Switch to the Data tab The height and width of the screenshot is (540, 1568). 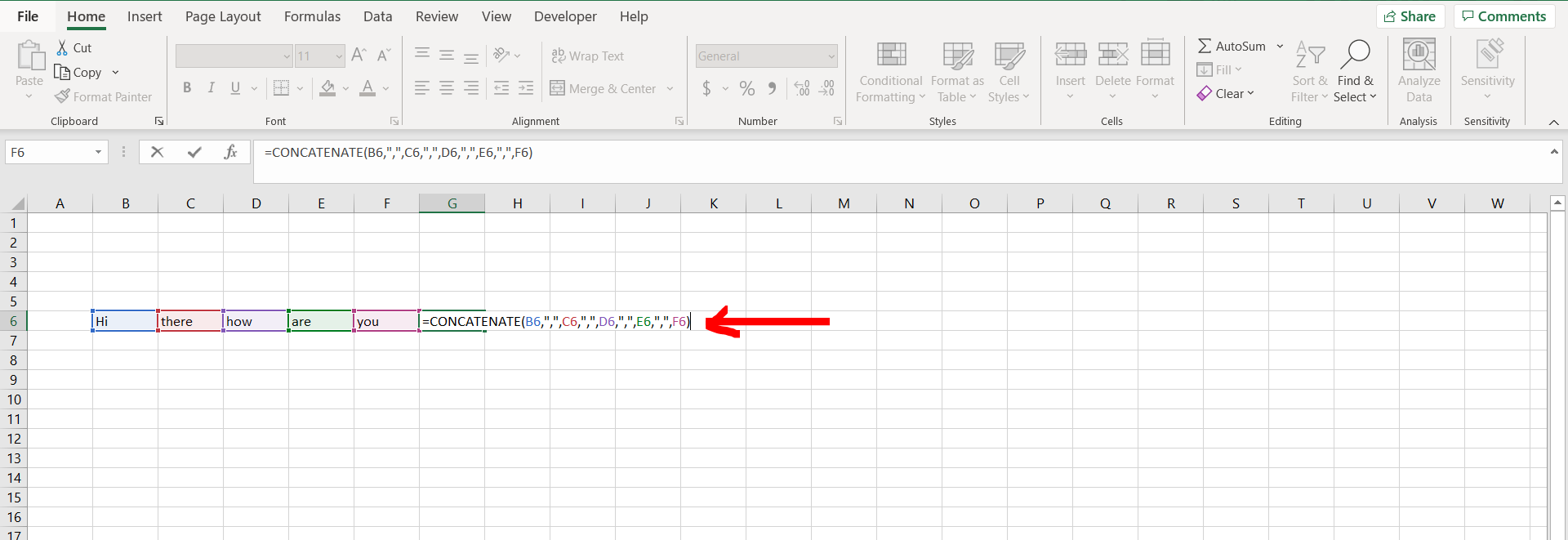pyautogui.click(x=377, y=16)
